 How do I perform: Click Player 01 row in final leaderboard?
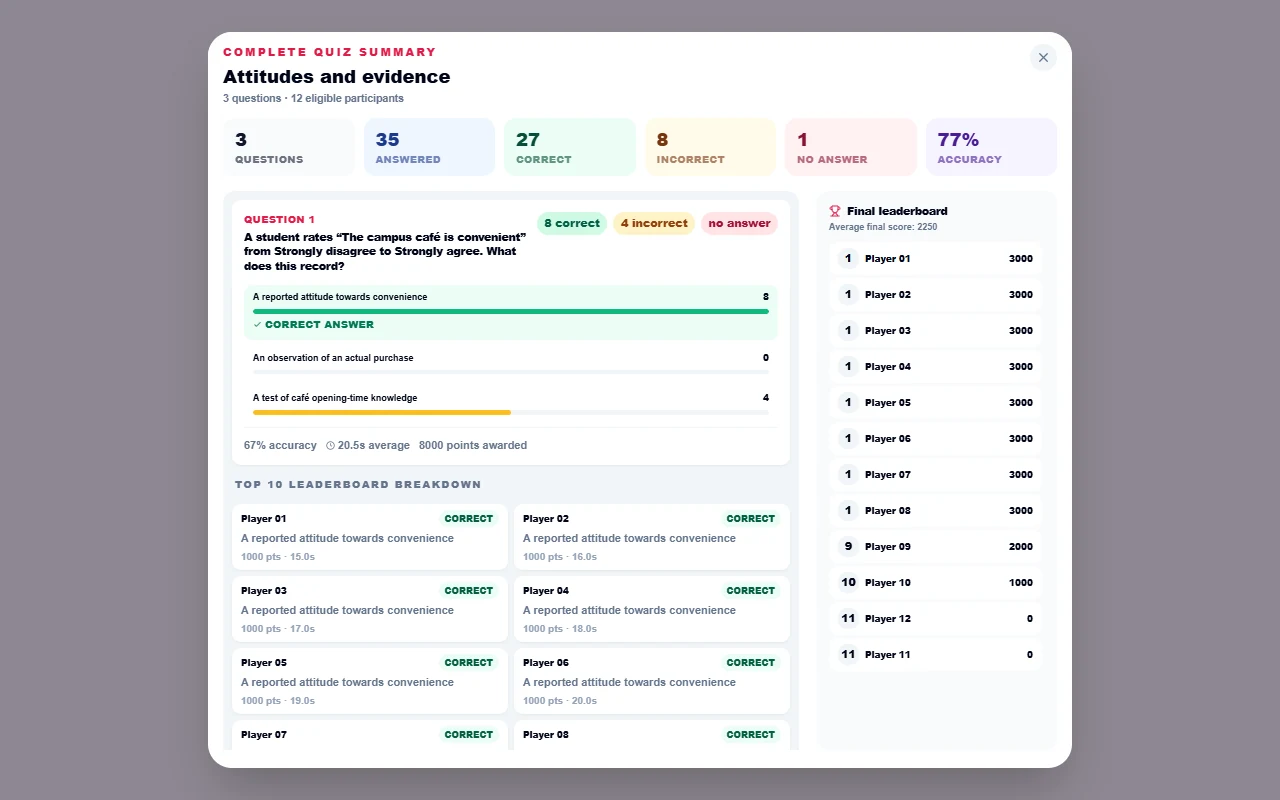[x=935, y=259]
